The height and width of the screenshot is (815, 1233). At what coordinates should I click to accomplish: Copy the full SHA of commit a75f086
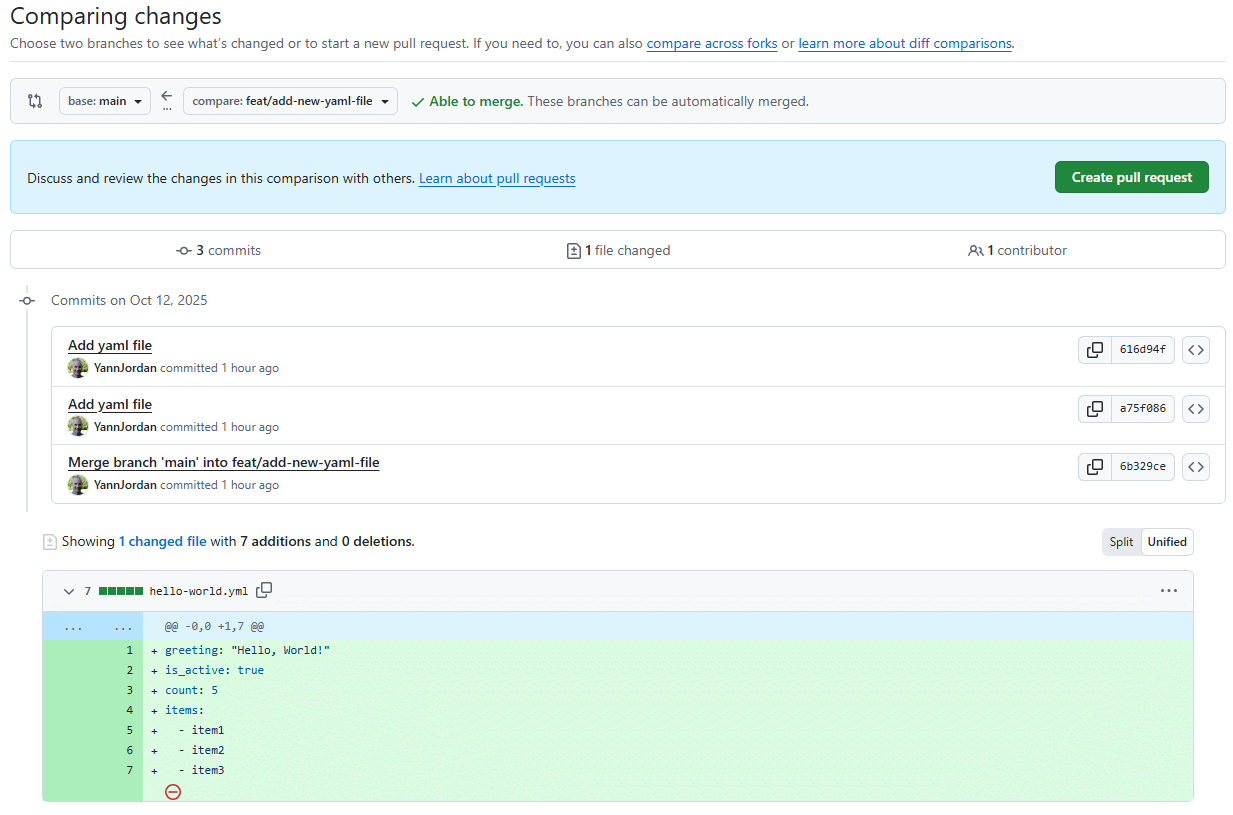1094,408
